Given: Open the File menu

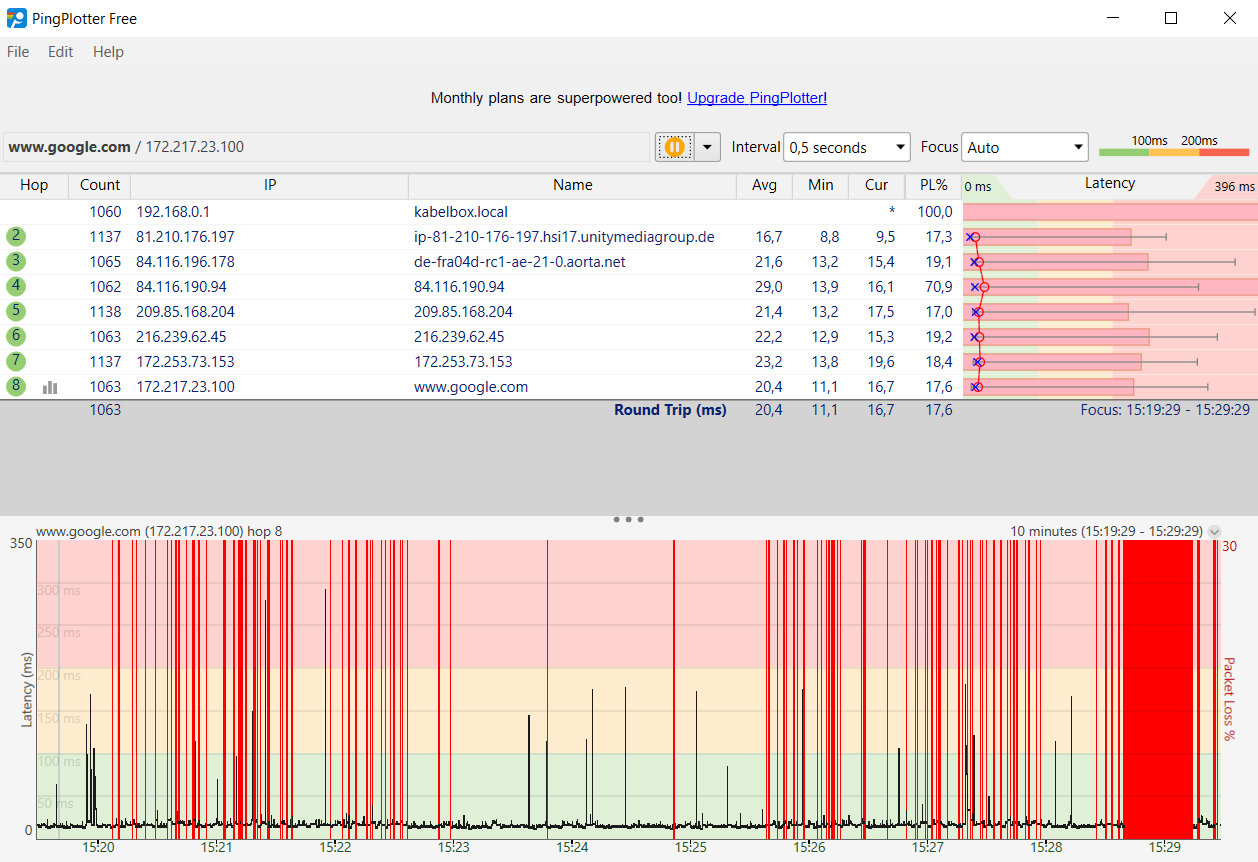Looking at the screenshot, I should (x=18, y=52).
